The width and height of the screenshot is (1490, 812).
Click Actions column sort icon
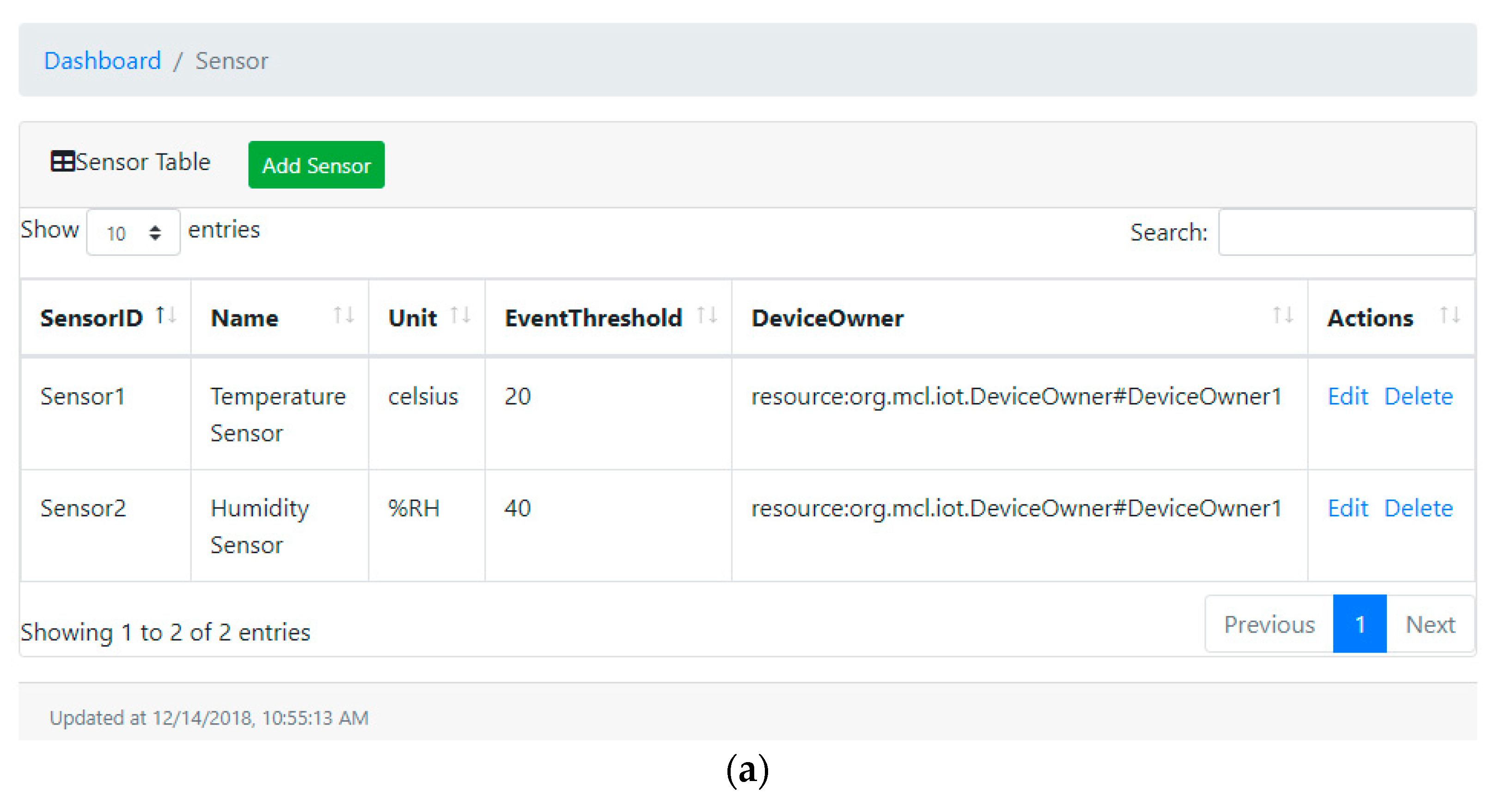[1449, 316]
